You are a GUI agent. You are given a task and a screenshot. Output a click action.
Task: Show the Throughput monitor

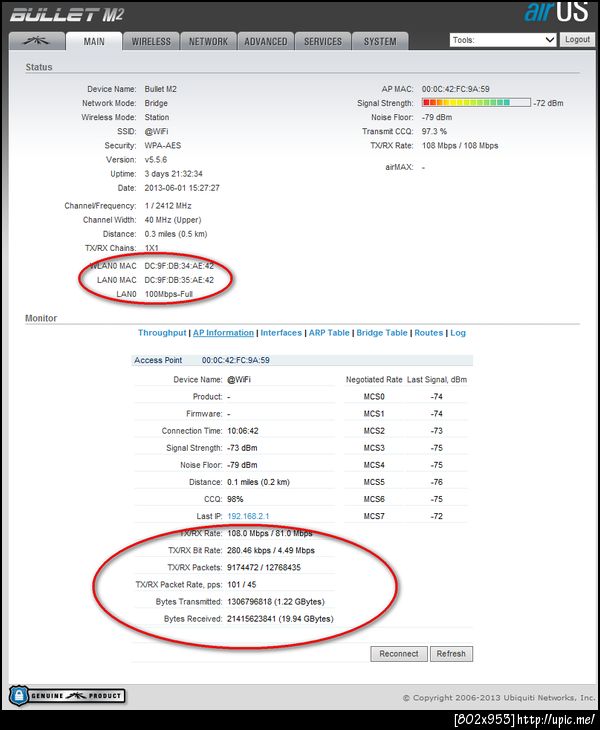pos(162,333)
